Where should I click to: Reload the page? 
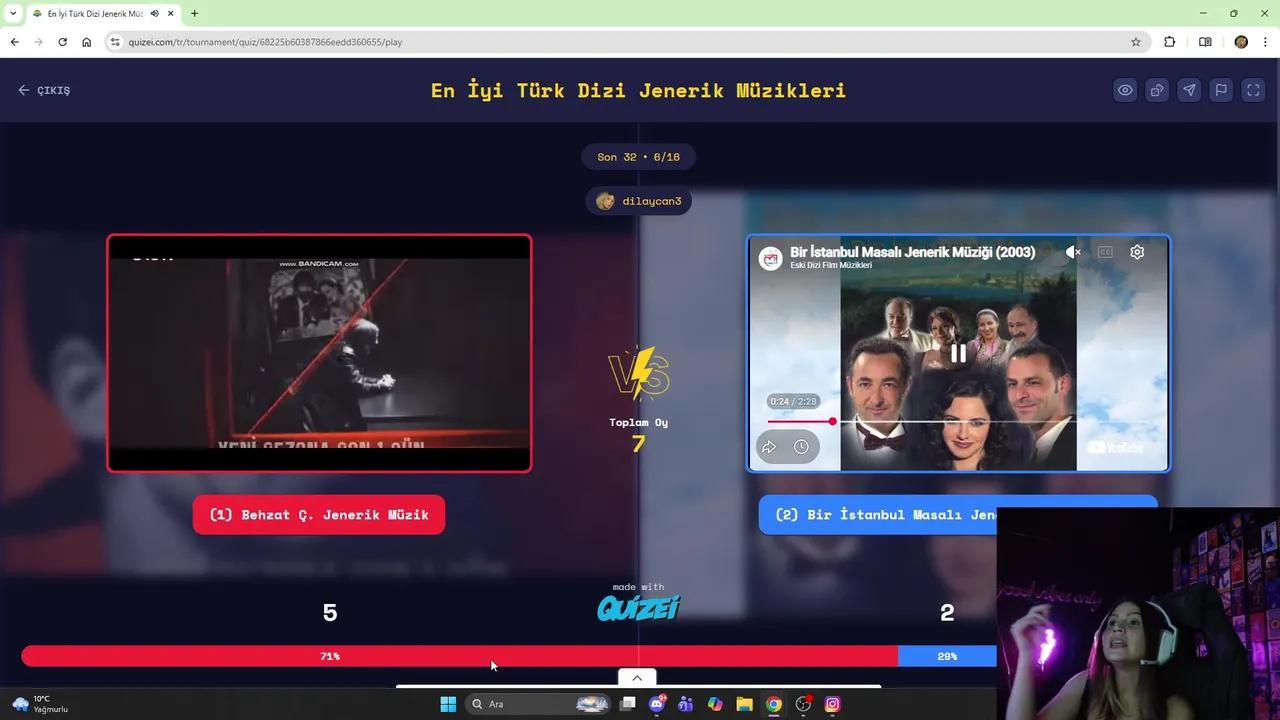[x=62, y=42]
